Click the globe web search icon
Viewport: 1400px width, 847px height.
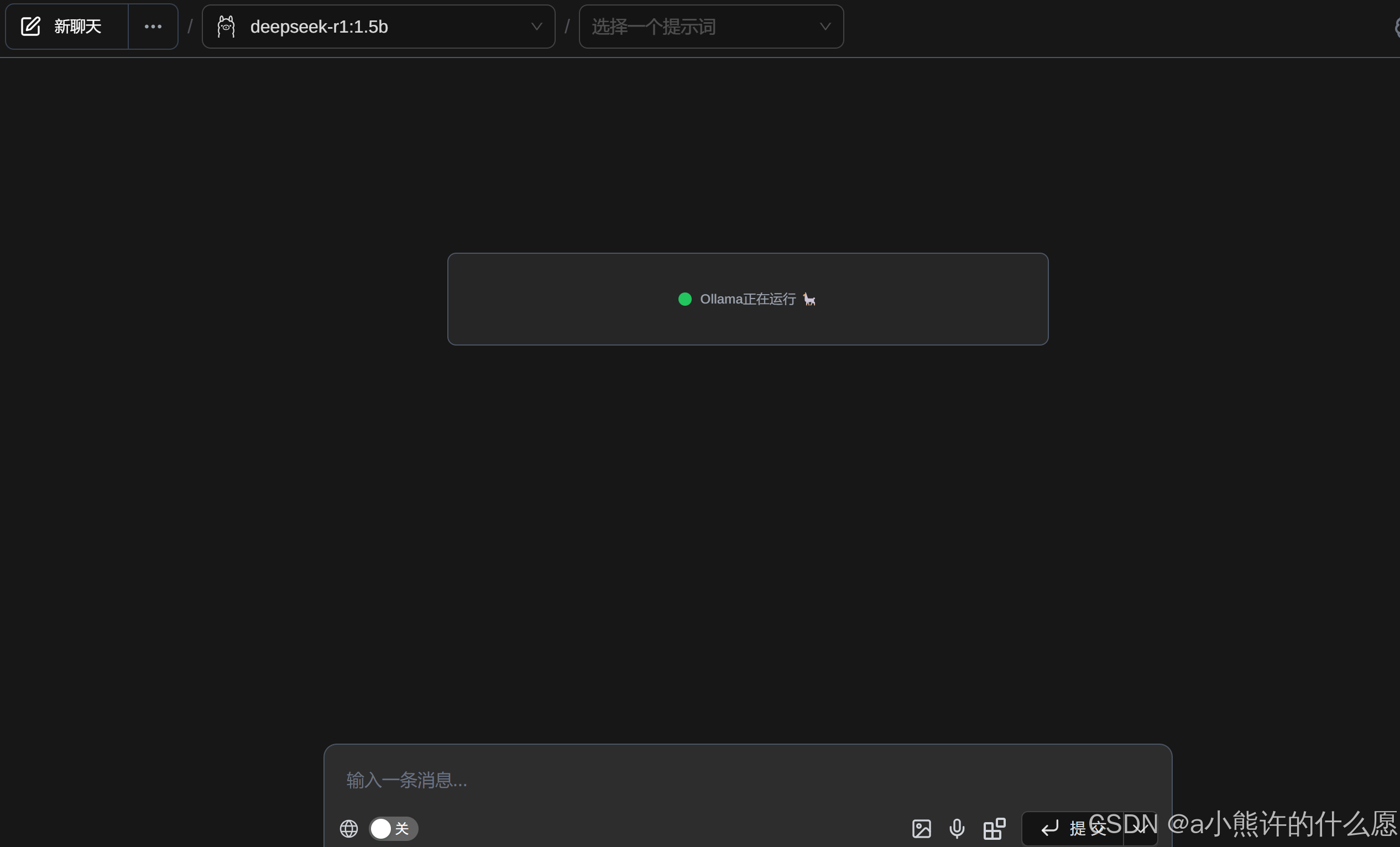(x=348, y=828)
